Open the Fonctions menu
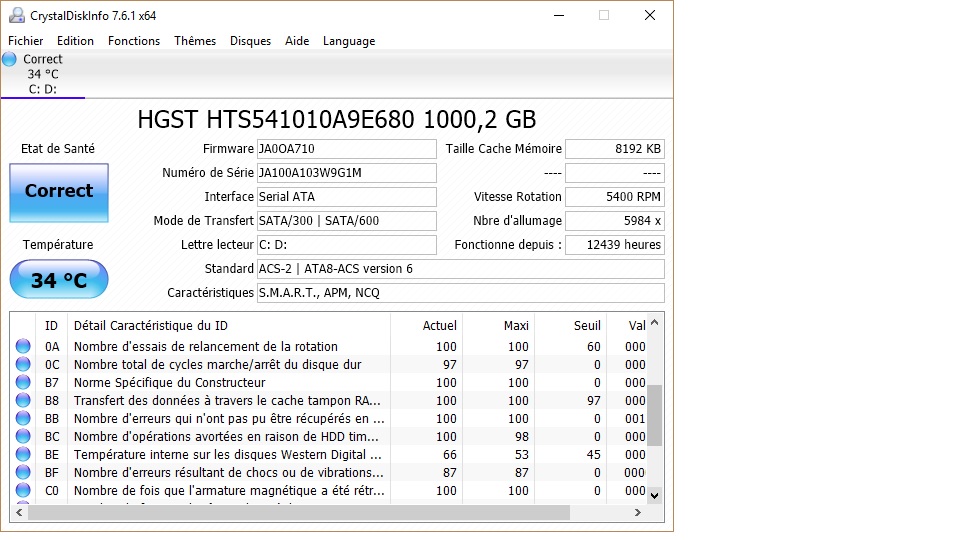This screenshot has width=960, height=540. coord(133,41)
